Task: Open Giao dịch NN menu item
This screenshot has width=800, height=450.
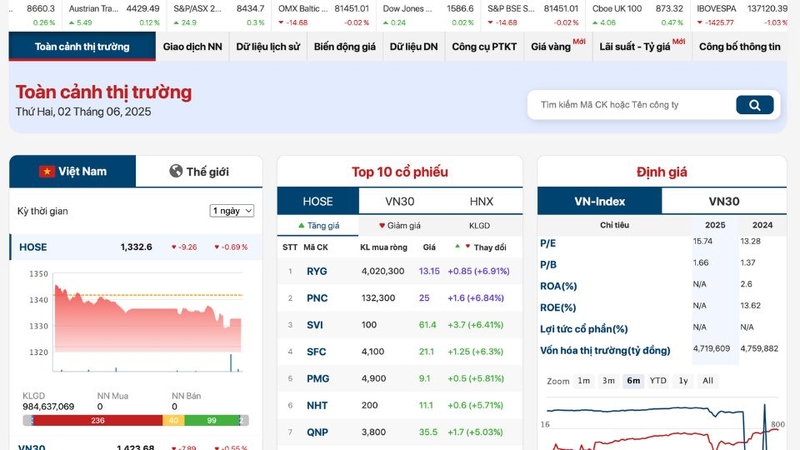Action: (x=192, y=46)
